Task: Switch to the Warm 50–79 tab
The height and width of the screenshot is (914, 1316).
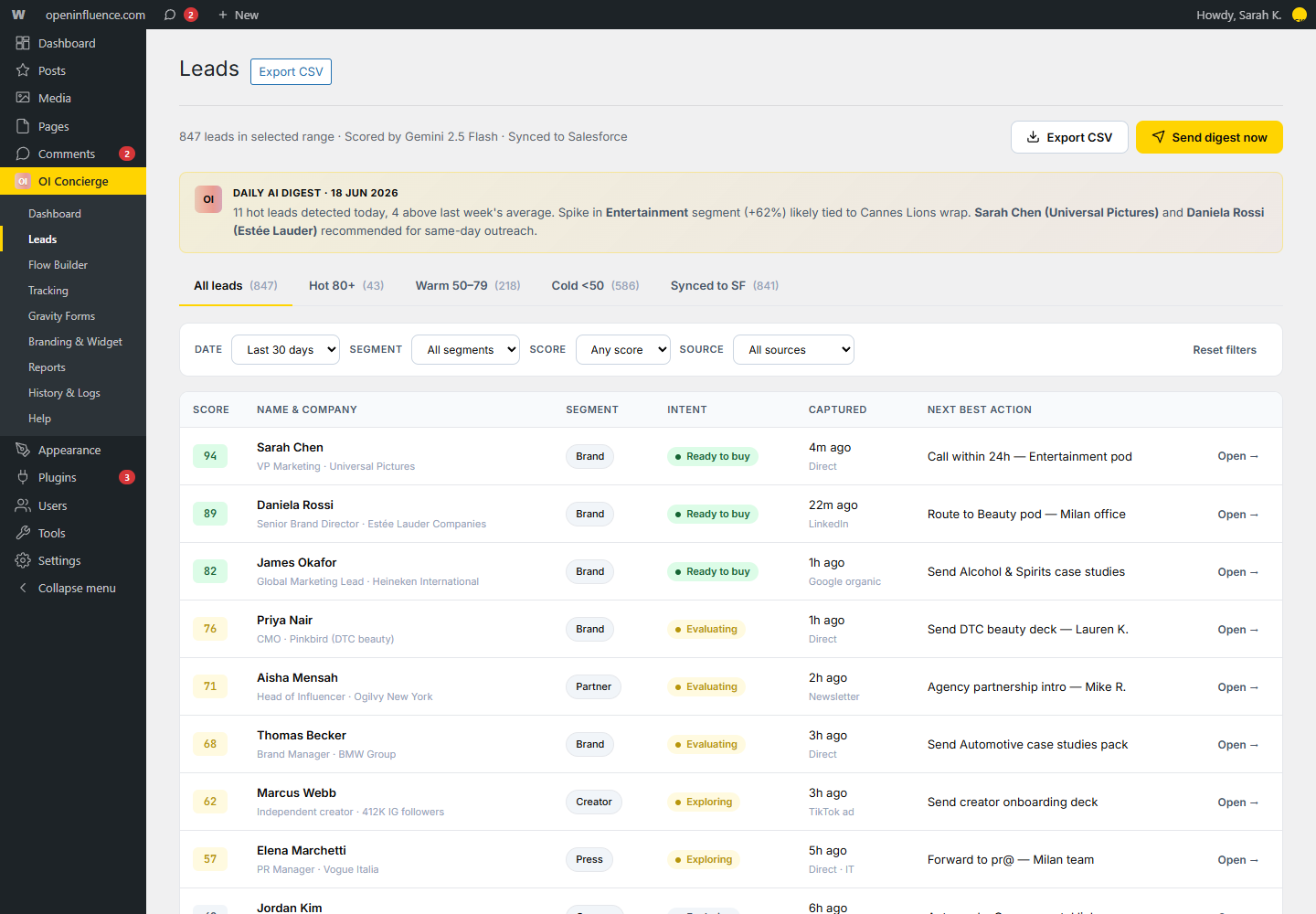Action: pos(468,285)
